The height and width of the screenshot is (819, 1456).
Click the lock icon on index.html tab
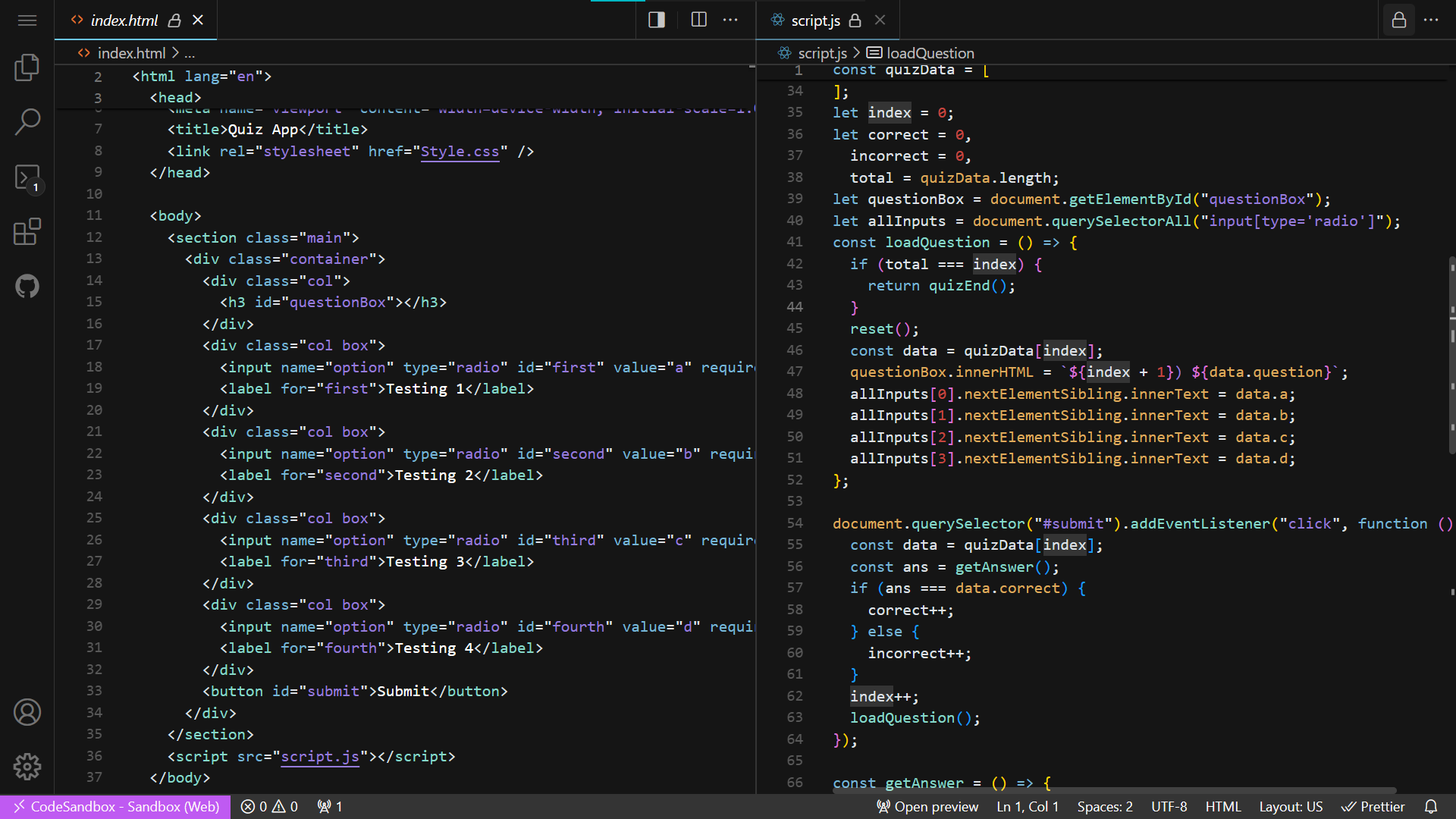(x=174, y=20)
